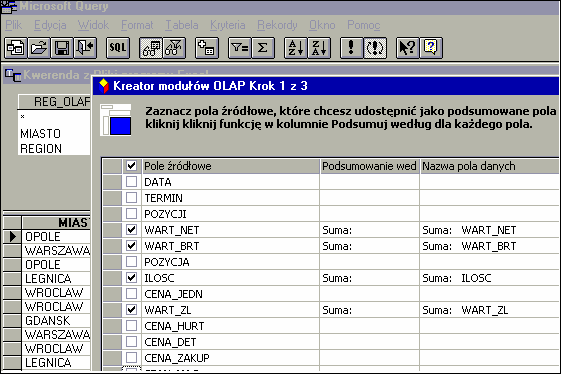Select asterisk all-fields entry in REG_OLAP
The height and width of the screenshot is (374, 561).
pos(23,116)
